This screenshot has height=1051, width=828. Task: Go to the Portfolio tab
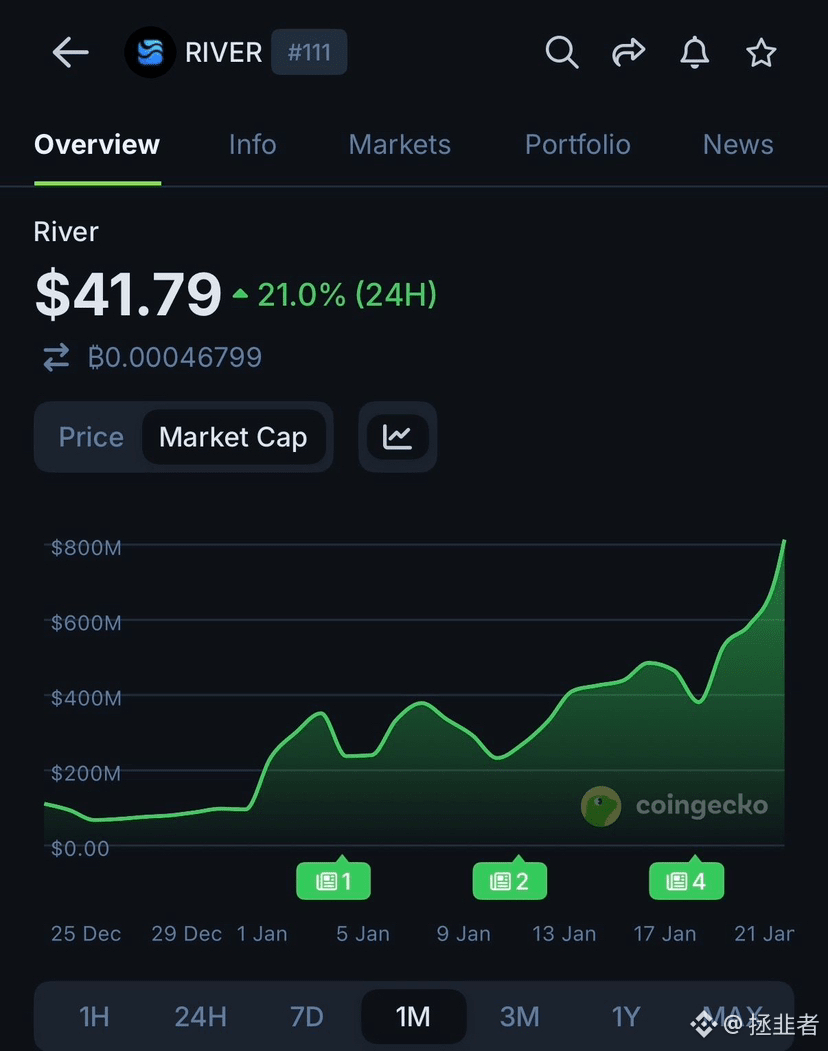[577, 145]
